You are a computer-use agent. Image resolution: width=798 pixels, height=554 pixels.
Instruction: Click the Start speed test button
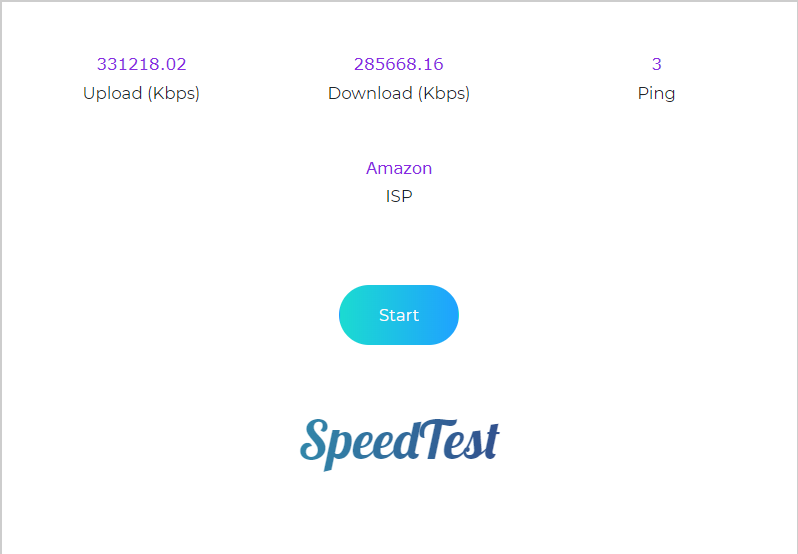tap(398, 315)
